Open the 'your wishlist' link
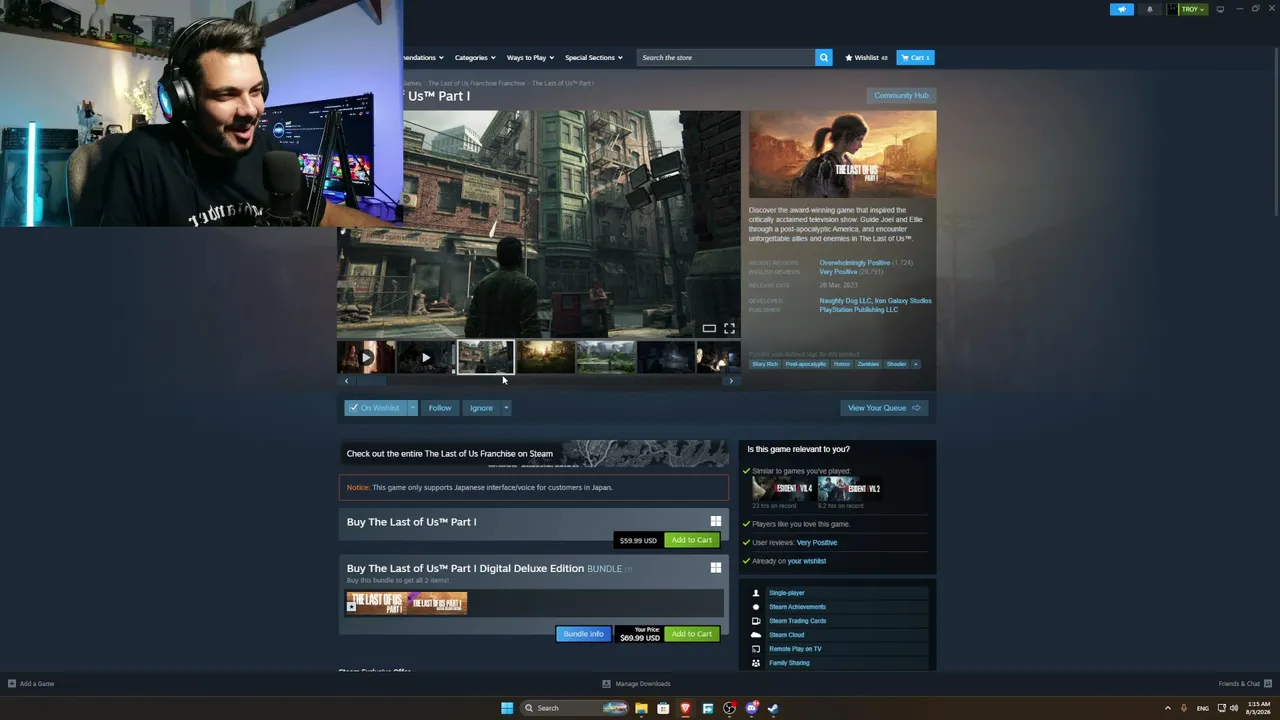 click(x=807, y=561)
